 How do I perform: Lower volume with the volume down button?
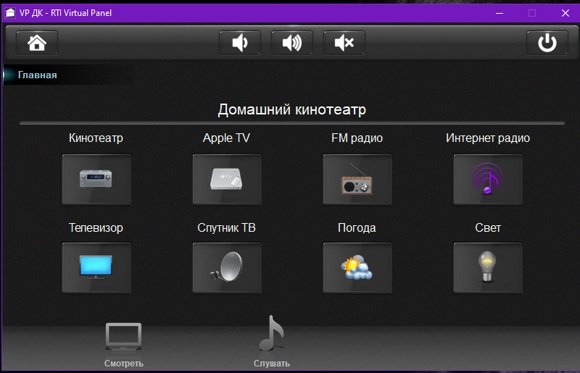coord(240,43)
